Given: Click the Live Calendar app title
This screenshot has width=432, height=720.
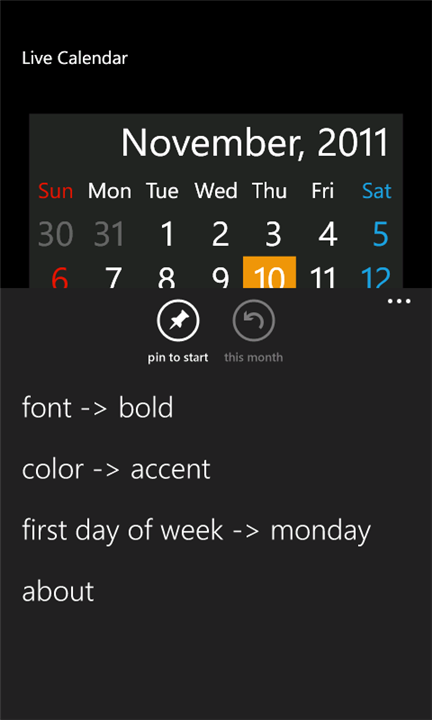Looking at the screenshot, I should click(x=75, y=58).
